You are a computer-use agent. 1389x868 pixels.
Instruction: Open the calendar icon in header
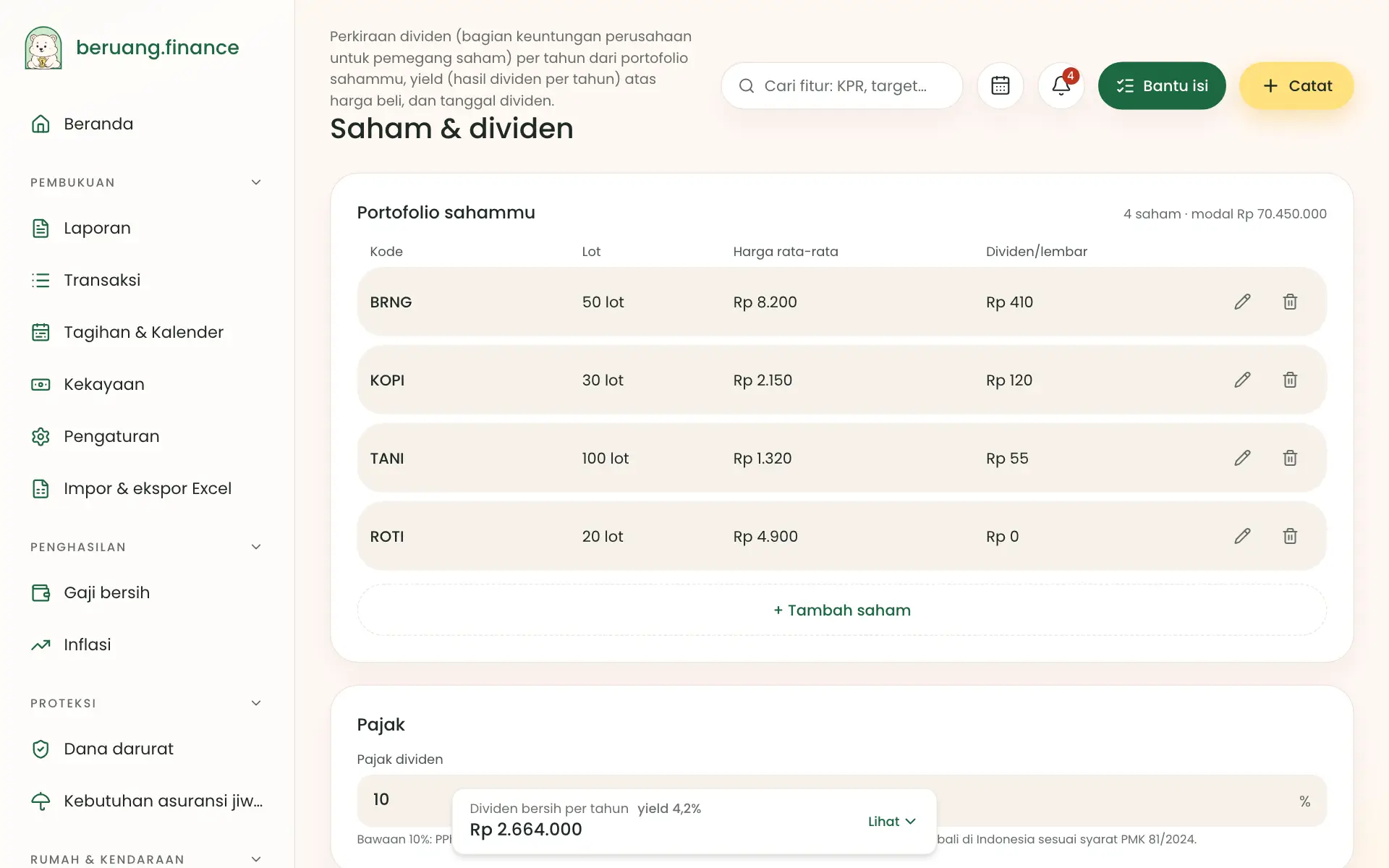(x=1000, y=85)
